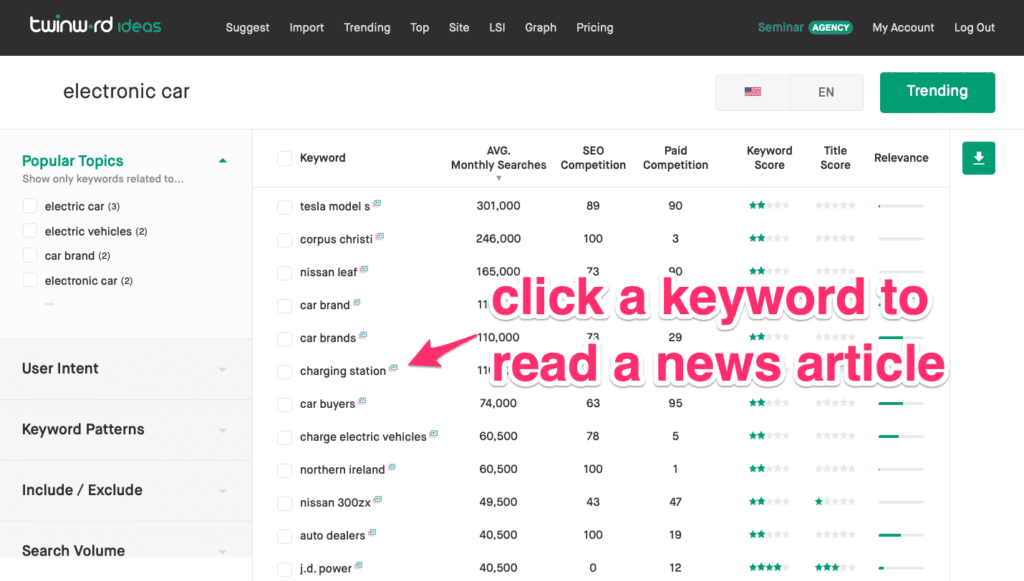Show more popular topics via ellipsis
The height and width of the screenshot is (581, 1024).
[50, 304]
